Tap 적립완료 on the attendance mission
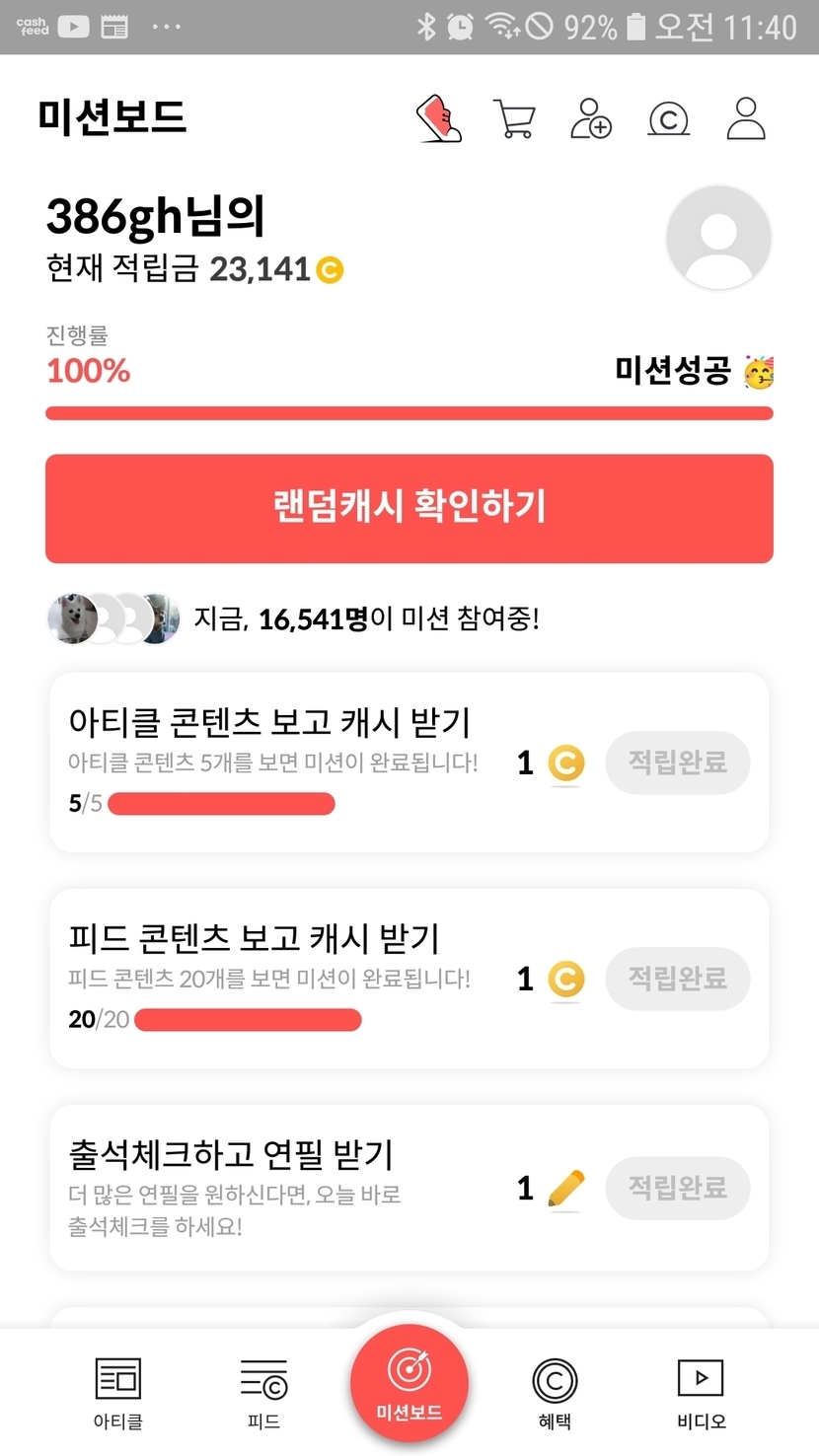 click(x=678, y=1188)
